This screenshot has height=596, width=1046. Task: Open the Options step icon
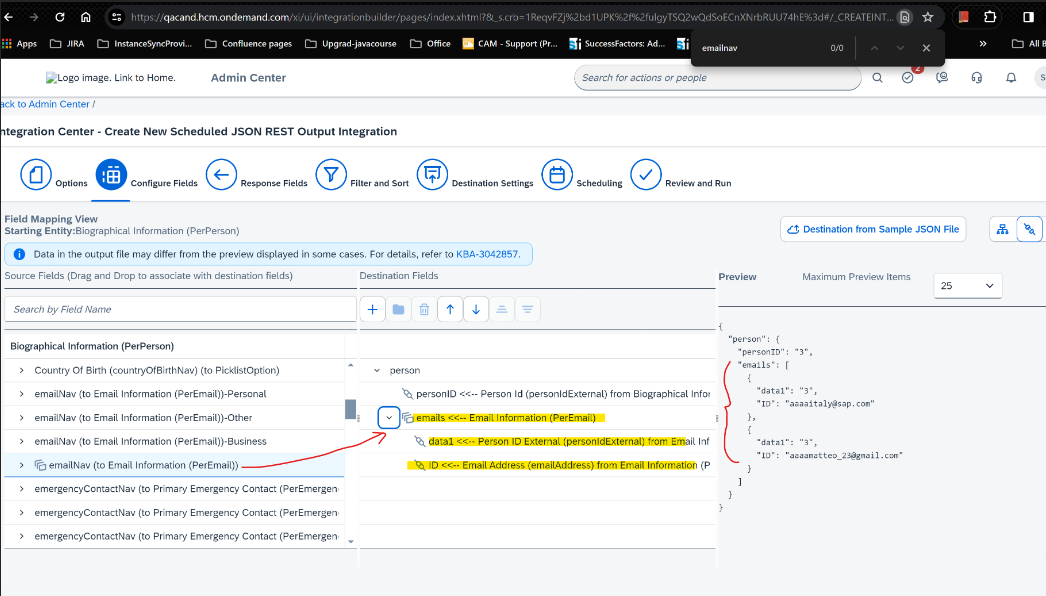coord(36,175)
